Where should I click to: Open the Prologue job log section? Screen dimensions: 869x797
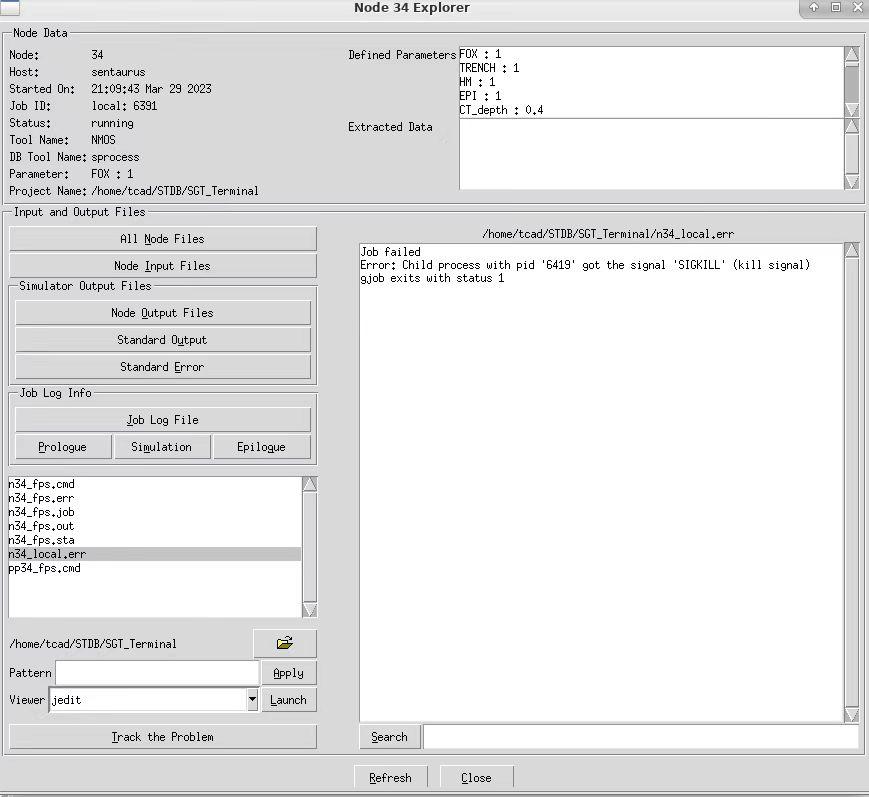pyautogui.click(x=63, y=447)
